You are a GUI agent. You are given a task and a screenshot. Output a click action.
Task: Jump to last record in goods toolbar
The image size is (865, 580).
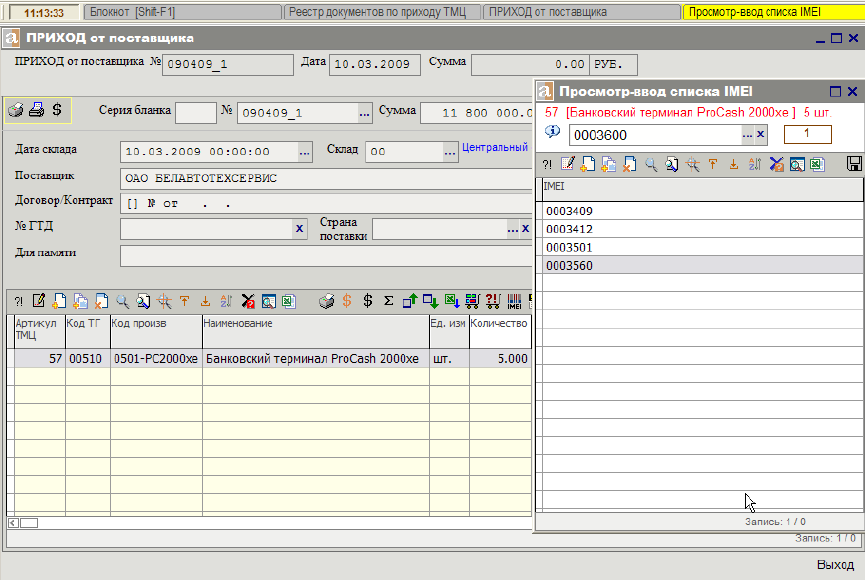click(x=205, y=301)
